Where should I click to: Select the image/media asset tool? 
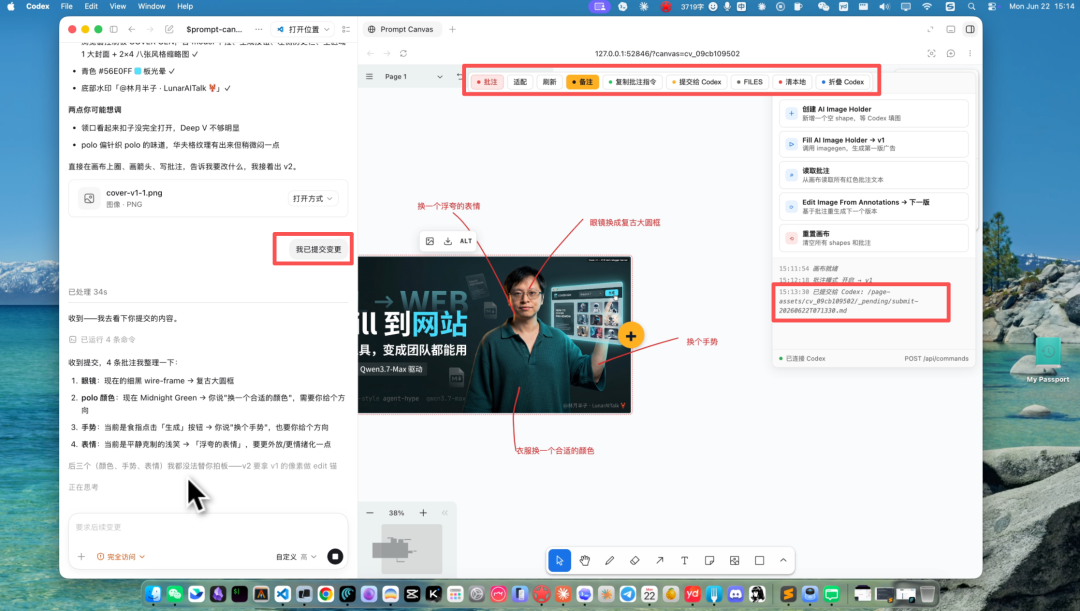point(734,561)
